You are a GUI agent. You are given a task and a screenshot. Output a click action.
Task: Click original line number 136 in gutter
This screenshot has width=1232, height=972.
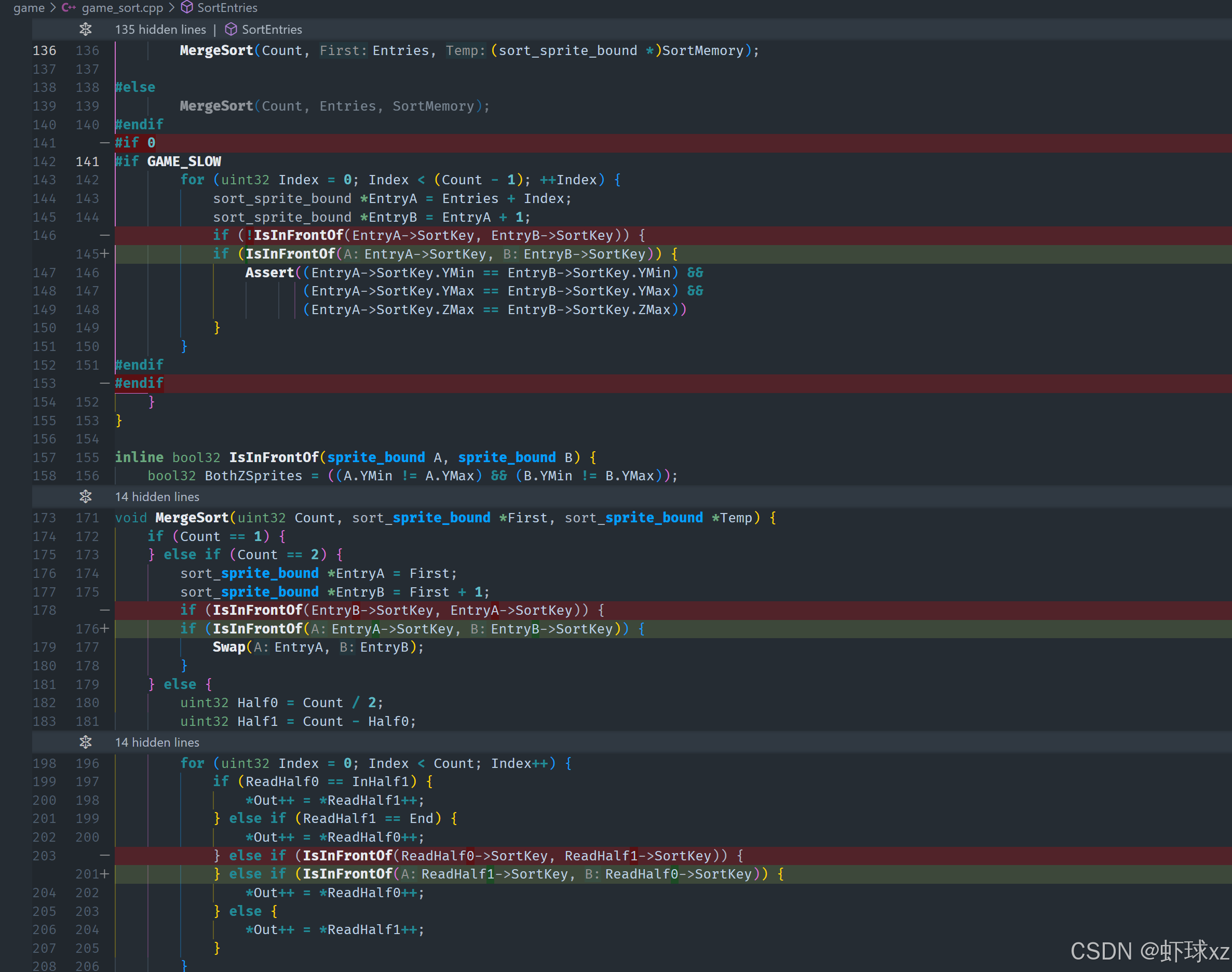44,51
